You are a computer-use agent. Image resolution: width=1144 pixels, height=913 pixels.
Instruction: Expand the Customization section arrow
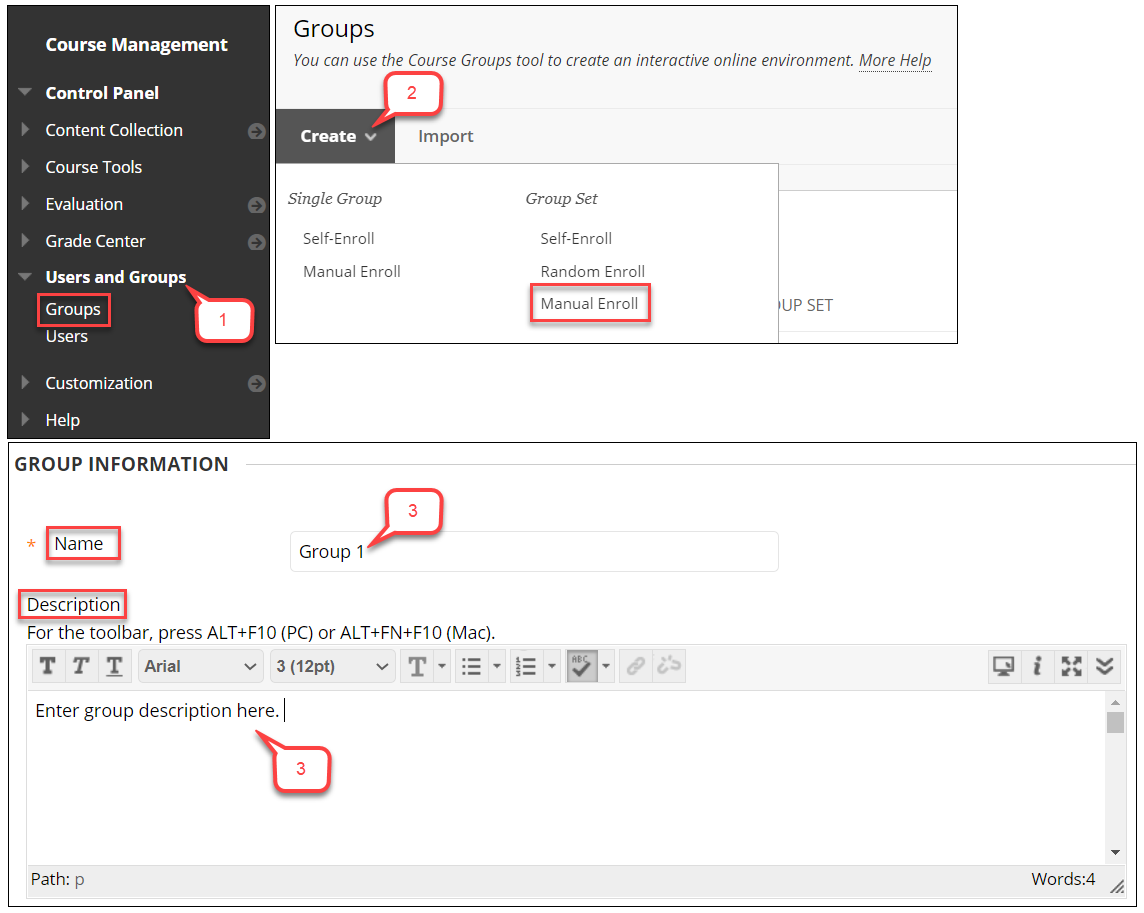click(26, 382)
